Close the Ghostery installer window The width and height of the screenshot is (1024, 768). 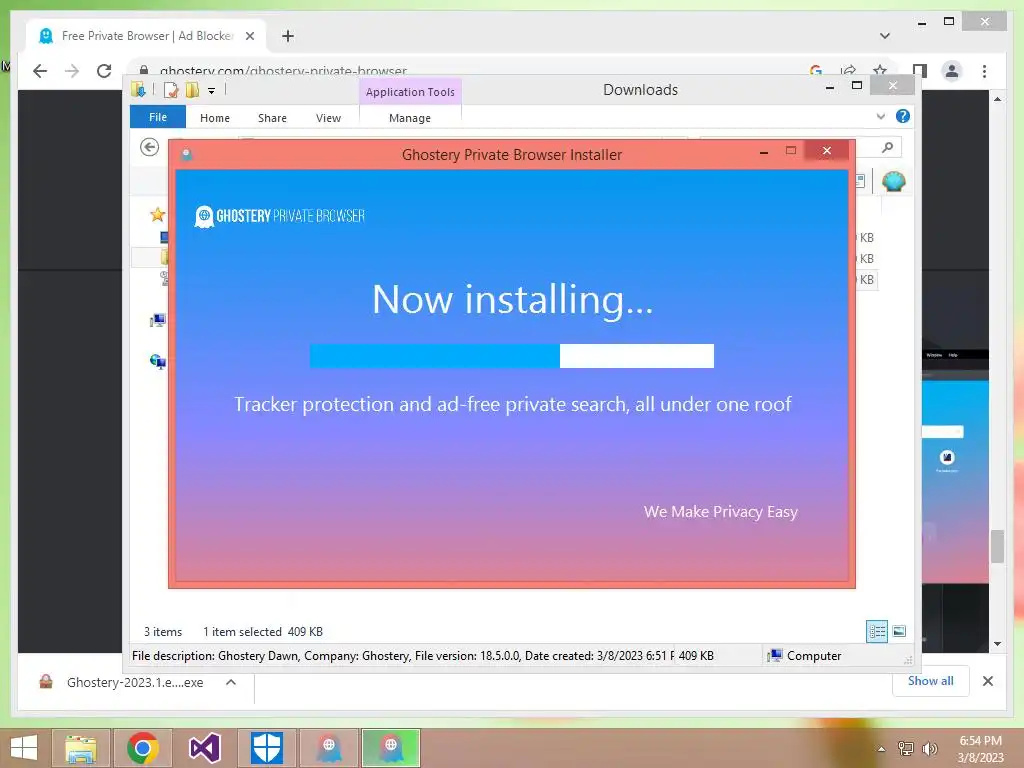point(827,151)
